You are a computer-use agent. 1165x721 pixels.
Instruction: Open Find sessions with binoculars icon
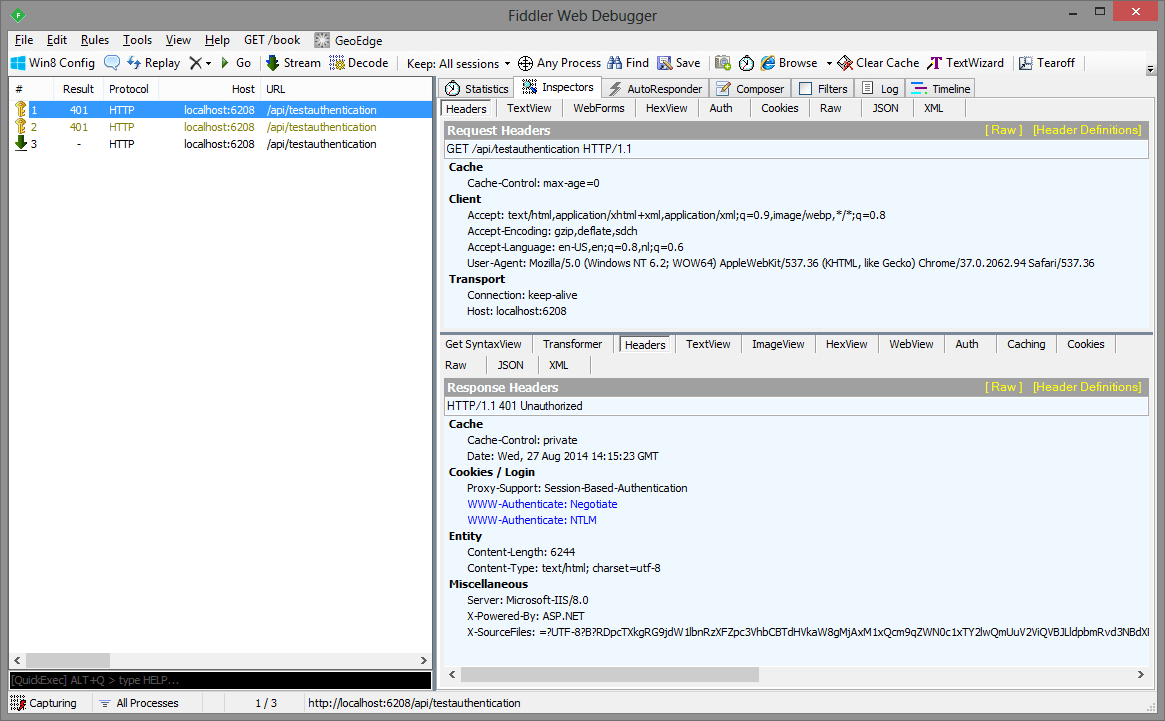click(x=628, y=63)
